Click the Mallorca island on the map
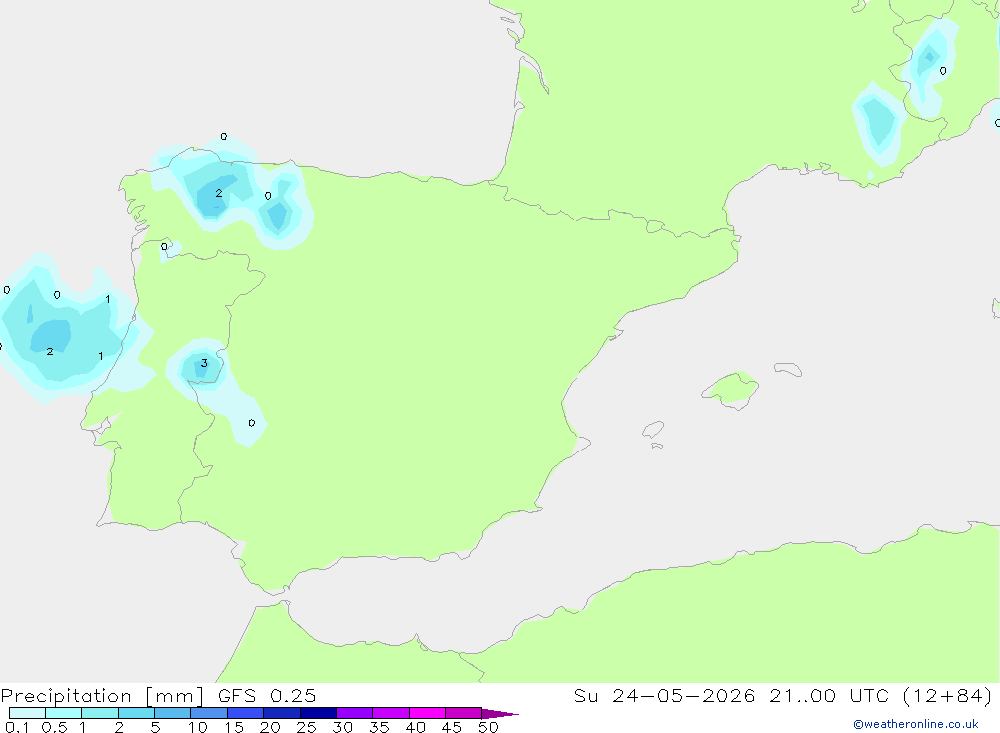The image size is (1000, 733). coord(731,389)
